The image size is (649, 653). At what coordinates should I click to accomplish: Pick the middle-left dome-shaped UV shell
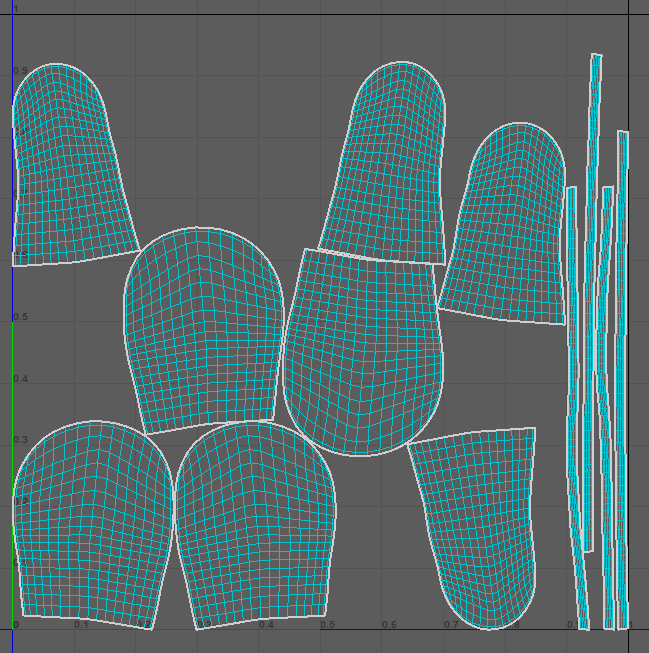click(200, 330)
